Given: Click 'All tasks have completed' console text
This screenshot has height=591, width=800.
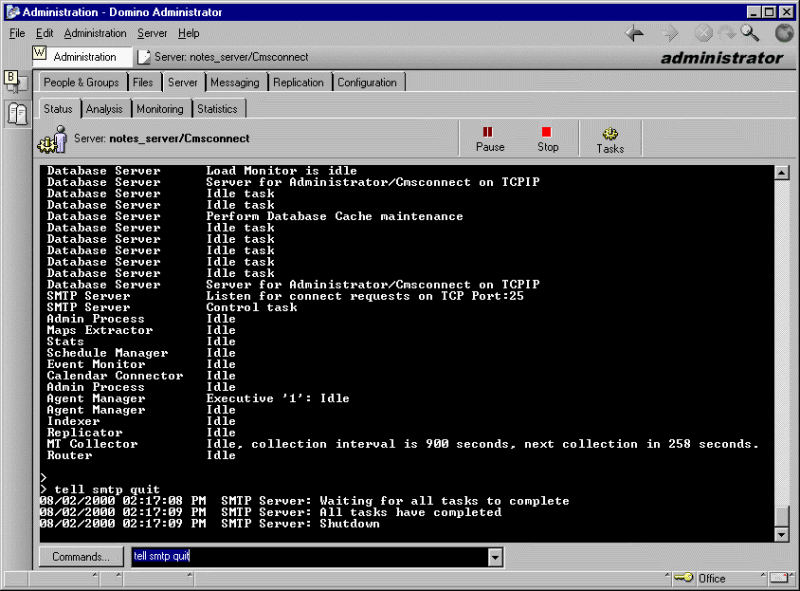Looking at the screenshot, I should click(x=411, y=512).
